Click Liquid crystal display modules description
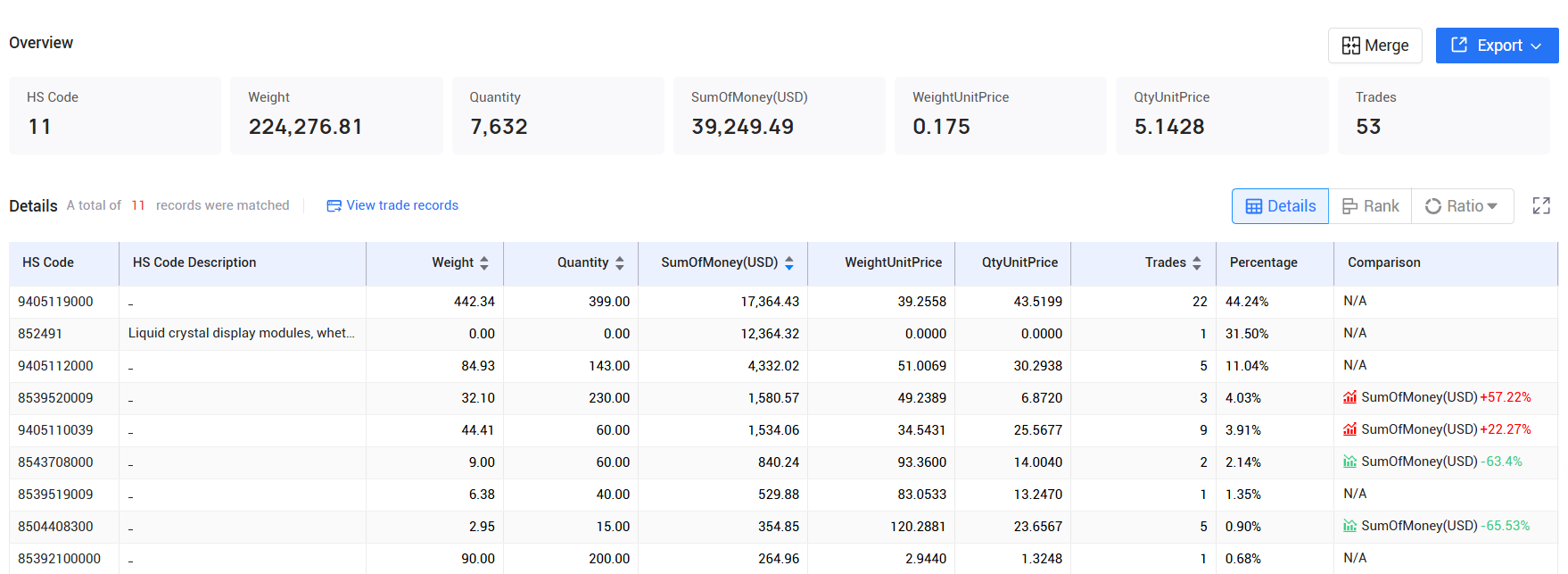The width and height of the screenshot is (1568, 574). click(242, 333)
